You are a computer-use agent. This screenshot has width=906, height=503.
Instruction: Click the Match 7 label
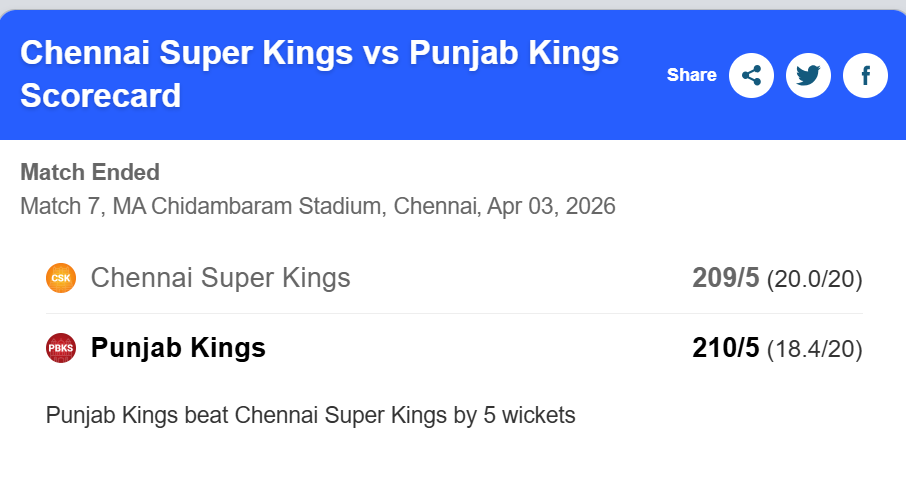click(60, 207)
